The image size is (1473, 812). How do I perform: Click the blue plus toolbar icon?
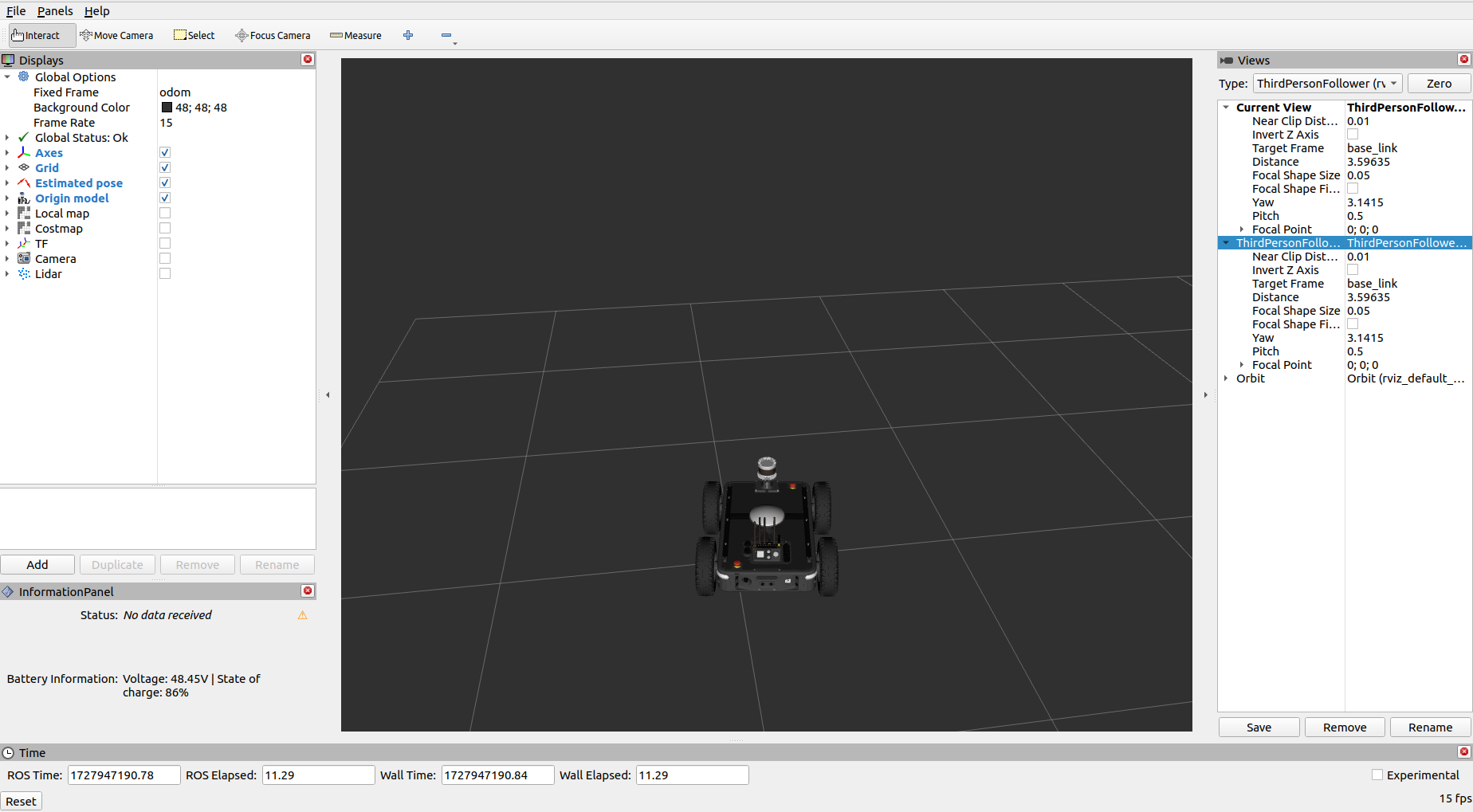coord(408,35)
